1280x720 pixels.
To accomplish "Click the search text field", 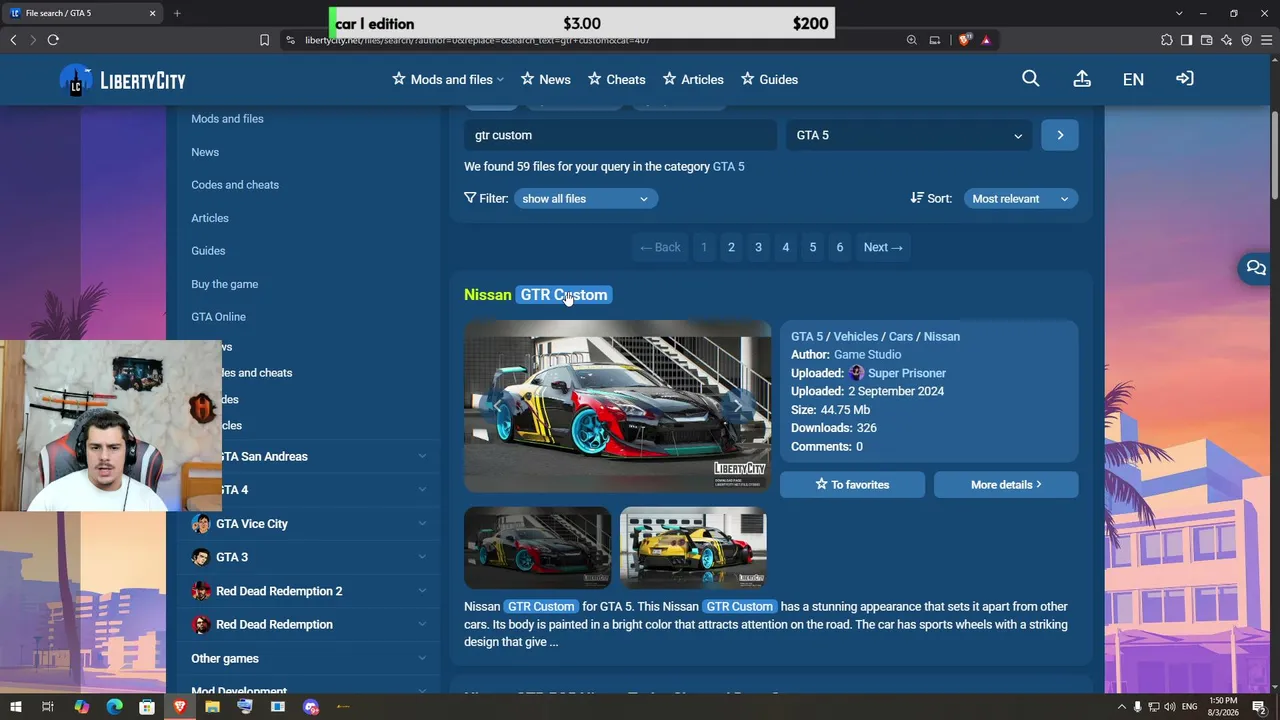I will (x=620, y=135).
